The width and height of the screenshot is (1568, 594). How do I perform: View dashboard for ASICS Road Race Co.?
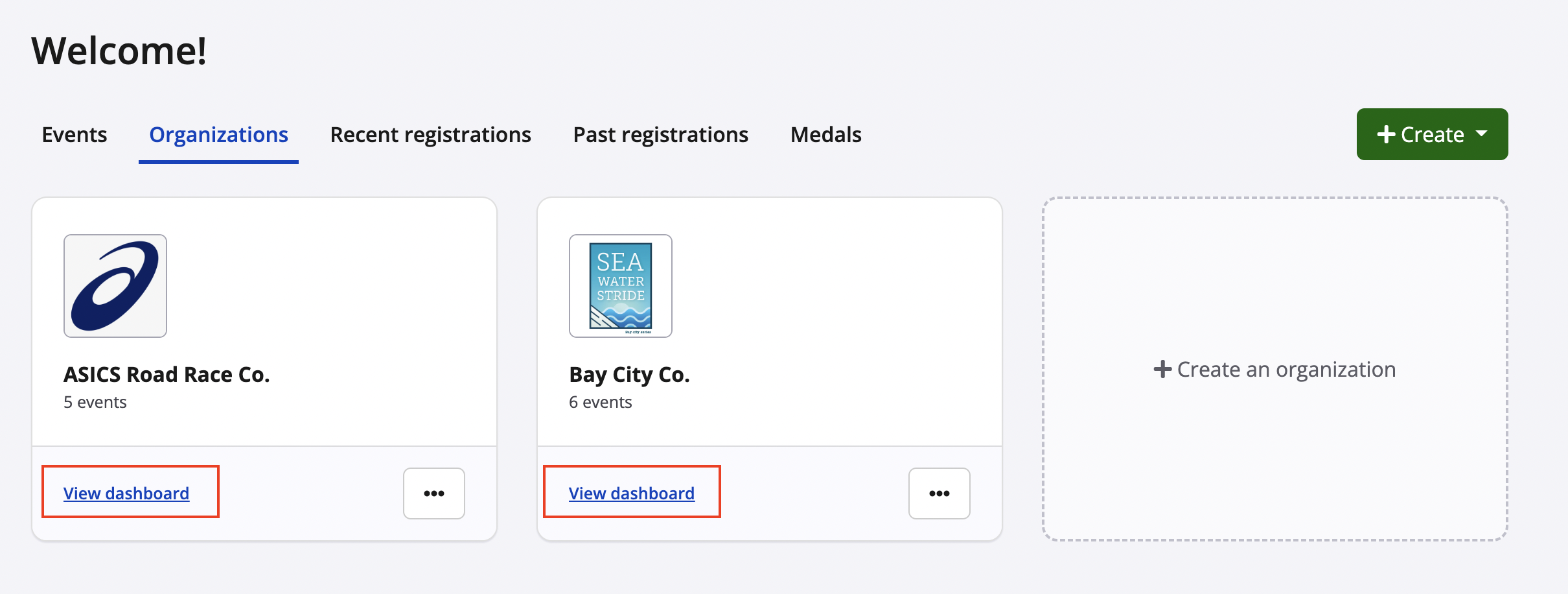click(x=126, y=493)
